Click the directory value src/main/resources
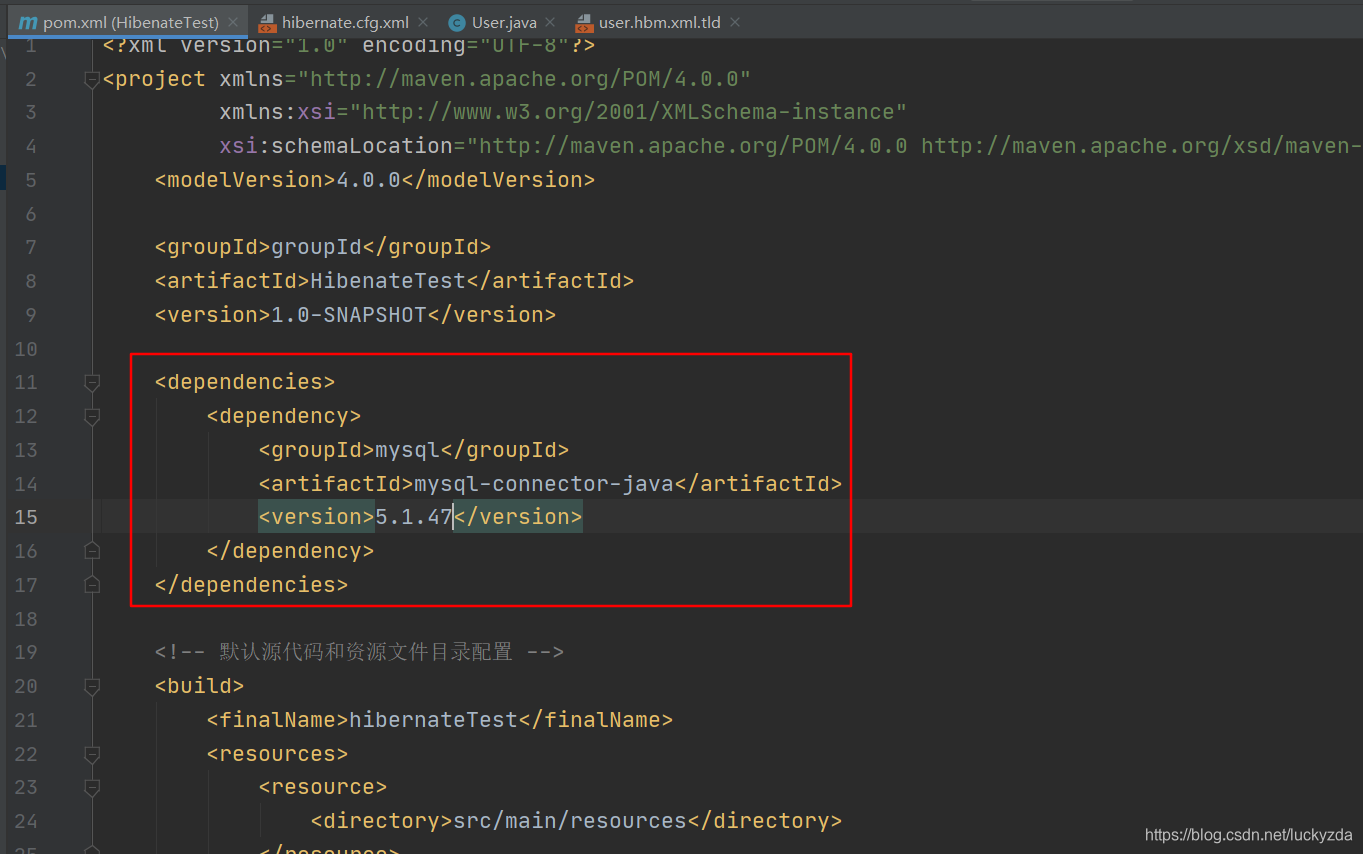This screenshot has height=854, width=1363. (x=570, y=821)
